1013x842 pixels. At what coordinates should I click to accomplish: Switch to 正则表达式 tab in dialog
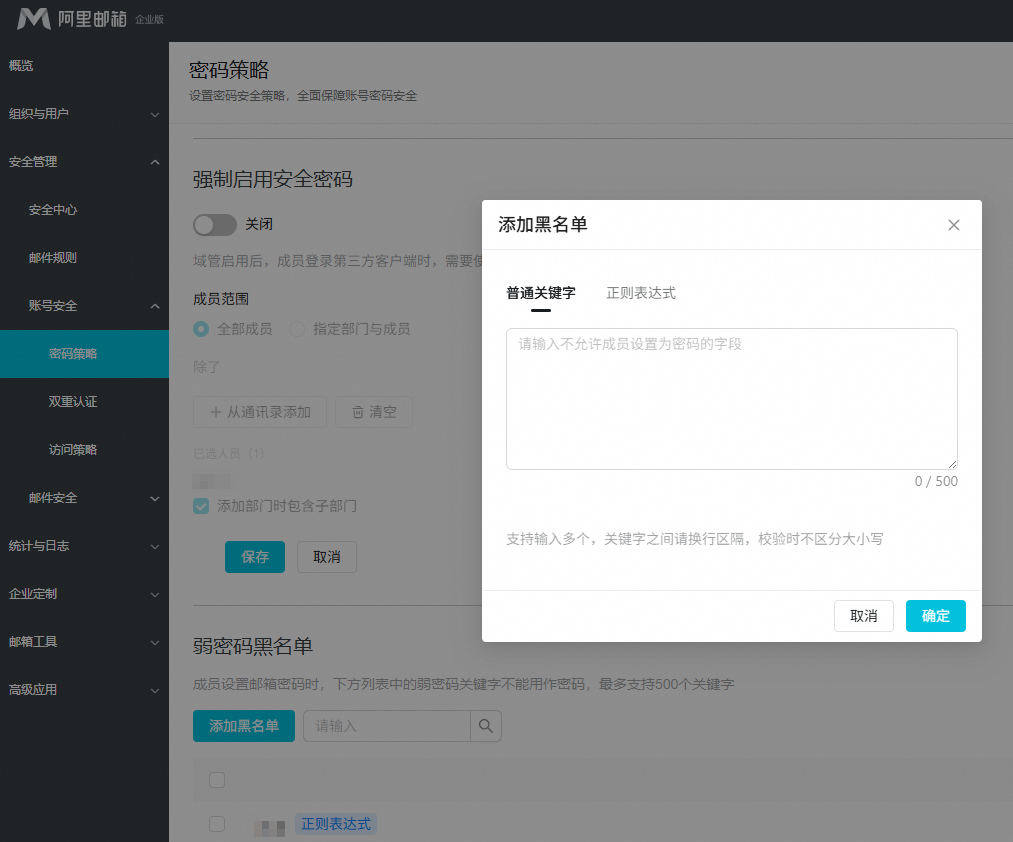click(641, 293)
